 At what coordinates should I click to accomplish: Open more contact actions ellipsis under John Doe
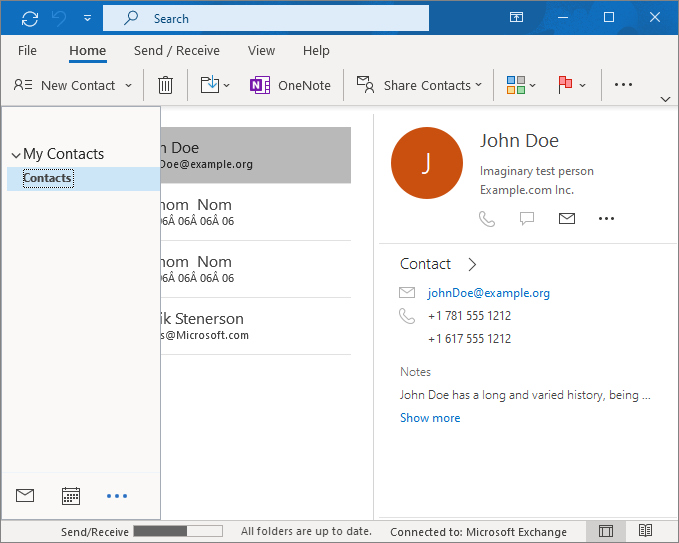[x=606, y=219]
